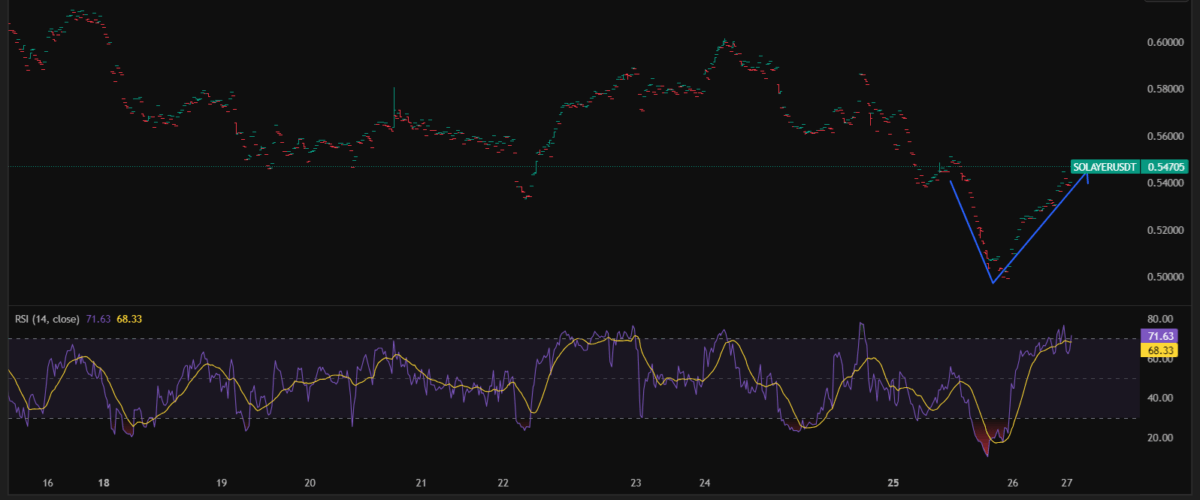
Task: Click the 0.50000 price axis label
Action: pyautogui.click(x=1162, y=277)
